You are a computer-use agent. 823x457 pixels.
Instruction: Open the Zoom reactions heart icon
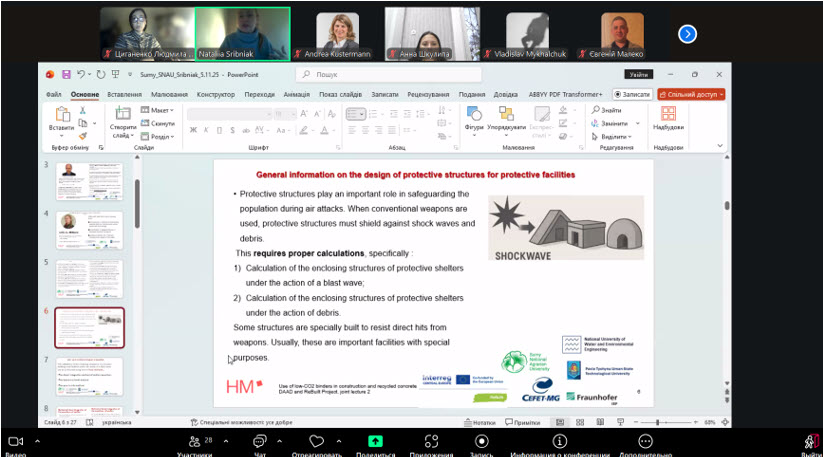(318, 440)
